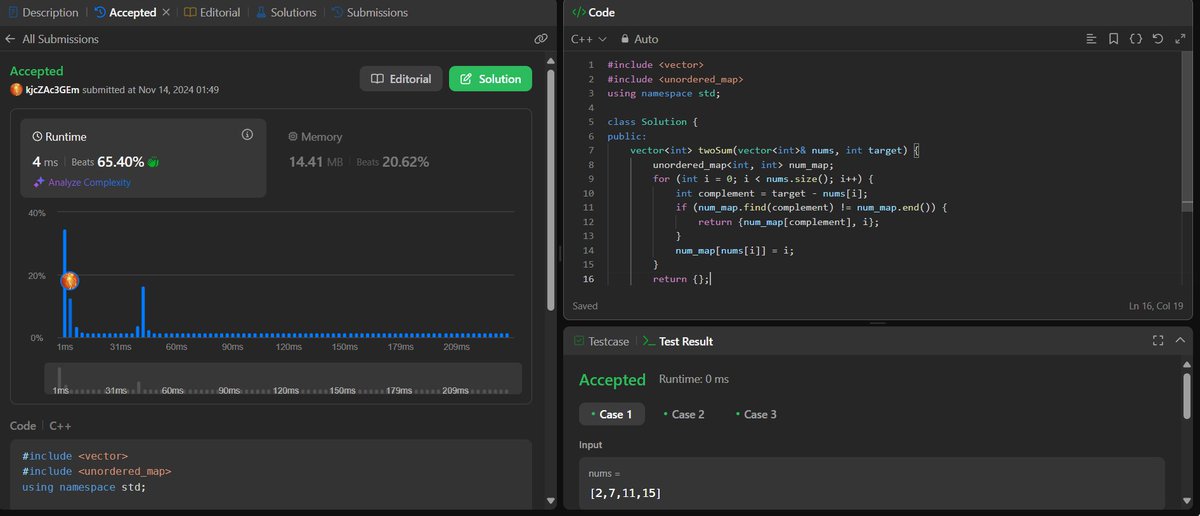Click the fullscreen expand icon in editor
This screenshot has height=516, width=1200.
(x=1179, y=39)
